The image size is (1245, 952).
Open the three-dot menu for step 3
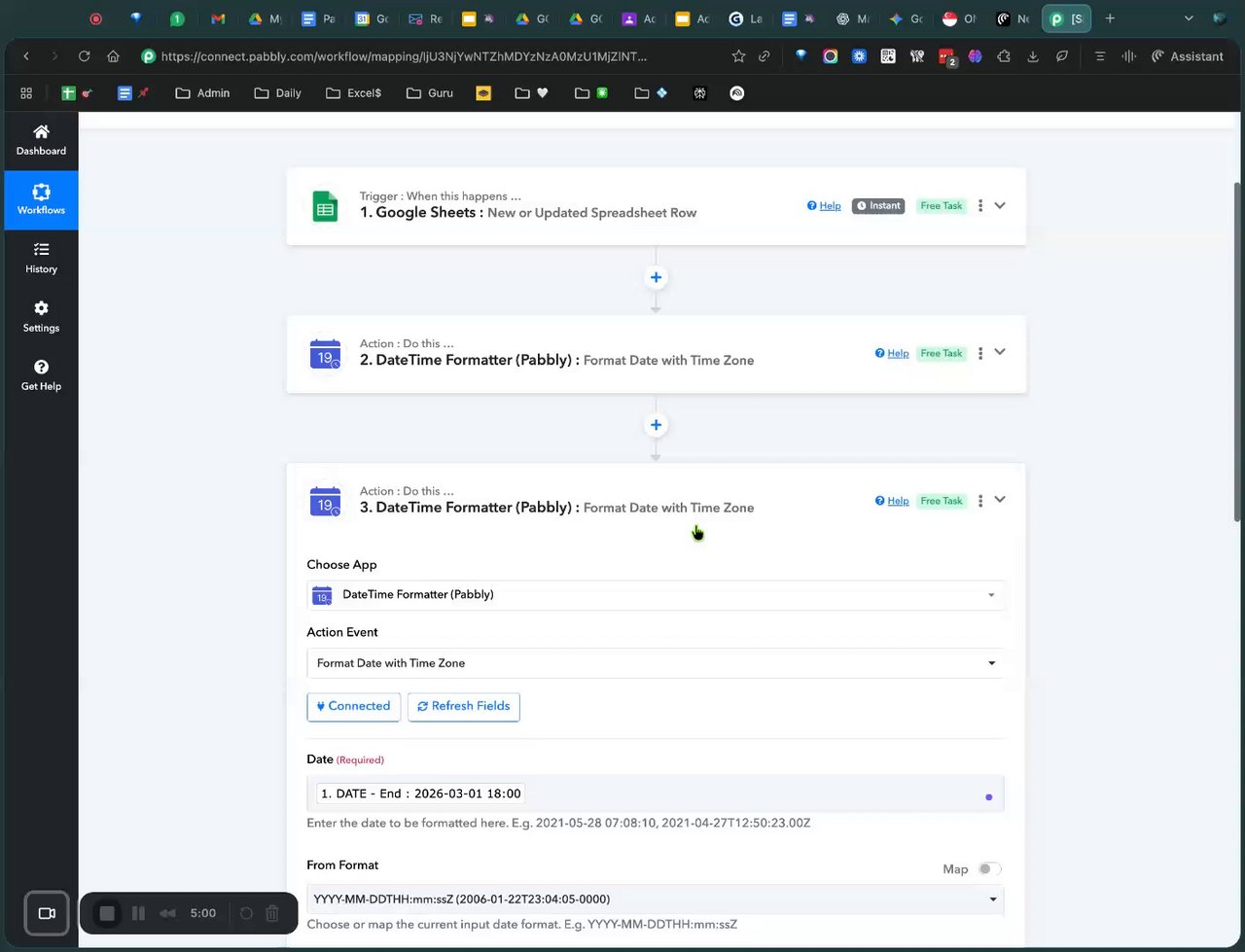(980, 501)
